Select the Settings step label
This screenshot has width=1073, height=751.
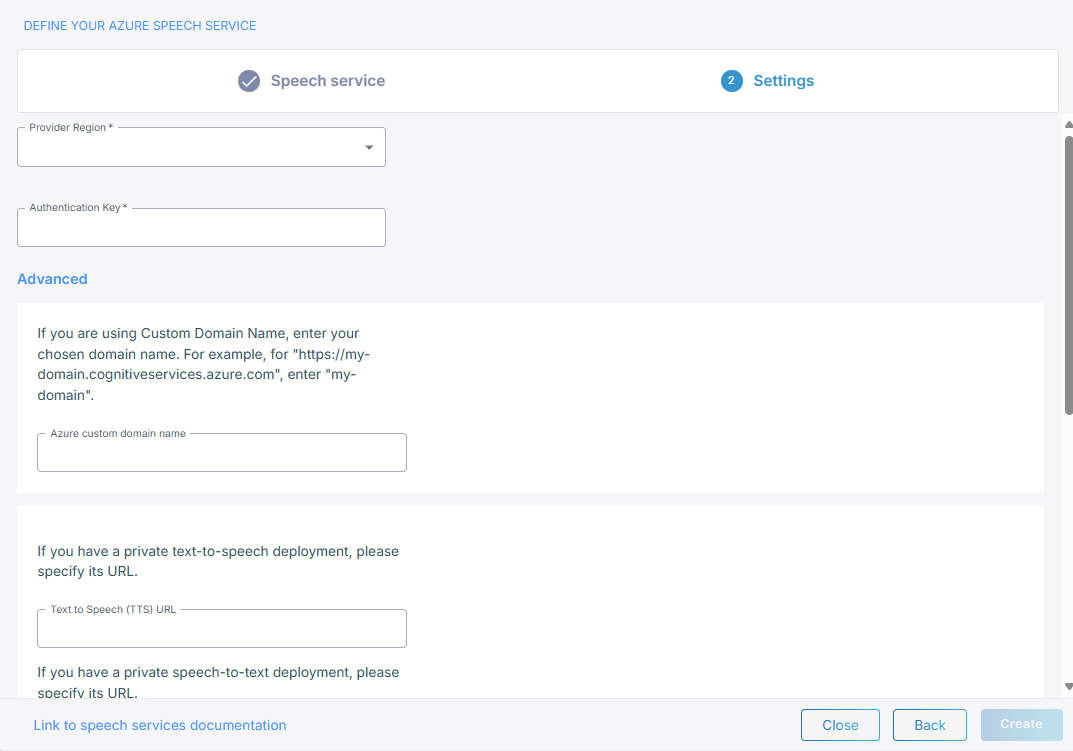[x=783, y=81]
